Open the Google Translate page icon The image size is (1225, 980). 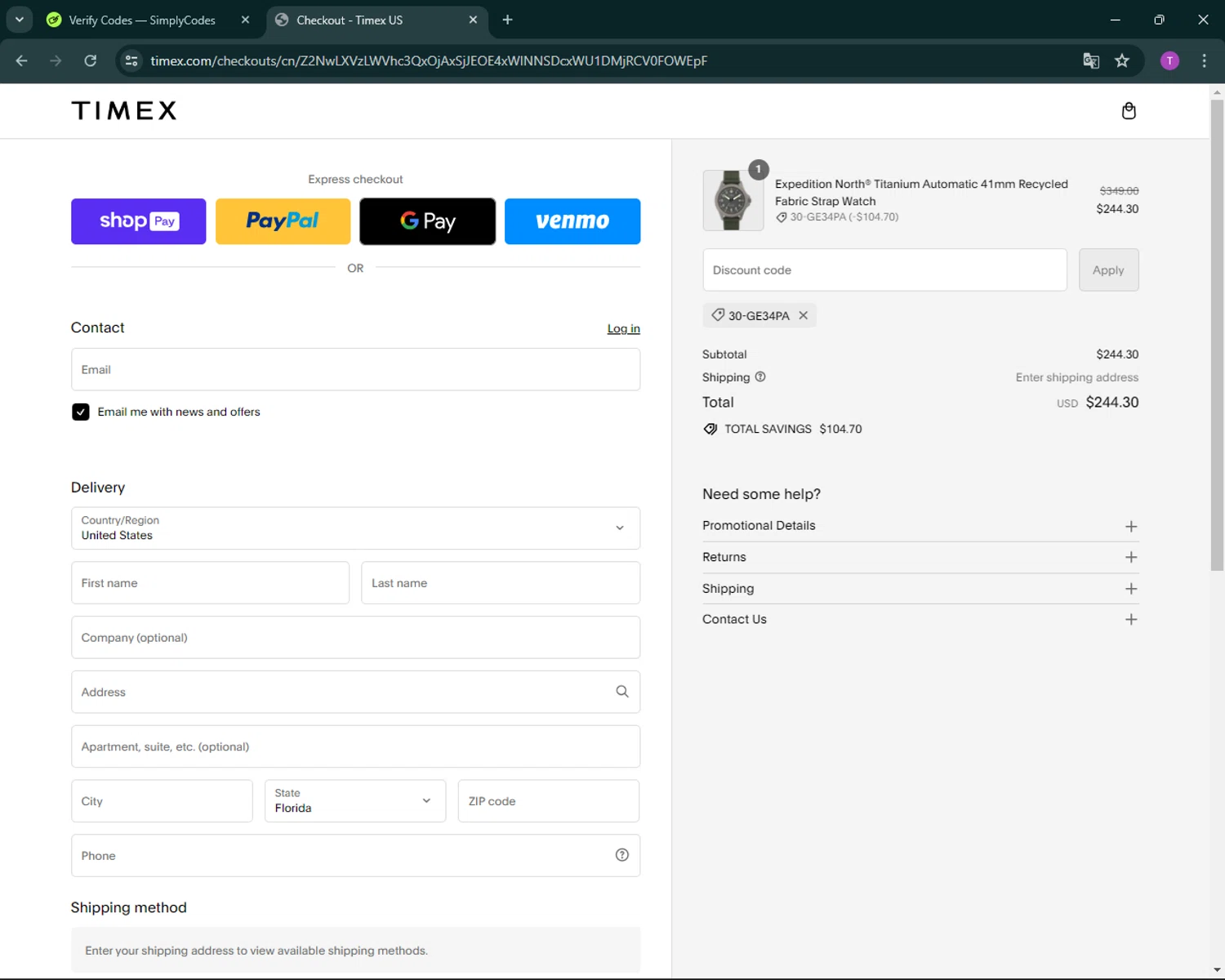point(1091,60)
